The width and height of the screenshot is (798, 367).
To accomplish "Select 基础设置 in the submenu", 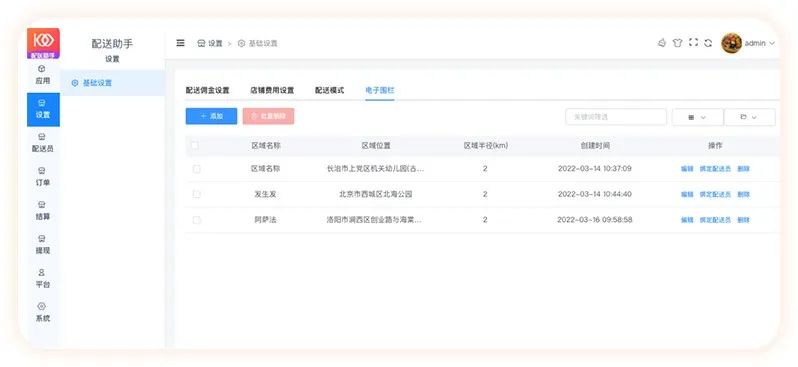I will 112,83.
